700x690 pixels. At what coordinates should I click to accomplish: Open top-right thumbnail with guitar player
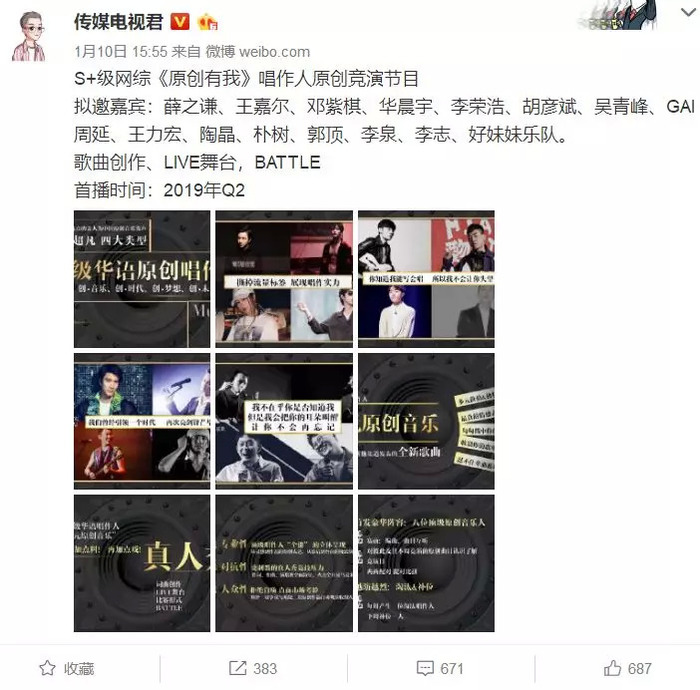(426, 279)
